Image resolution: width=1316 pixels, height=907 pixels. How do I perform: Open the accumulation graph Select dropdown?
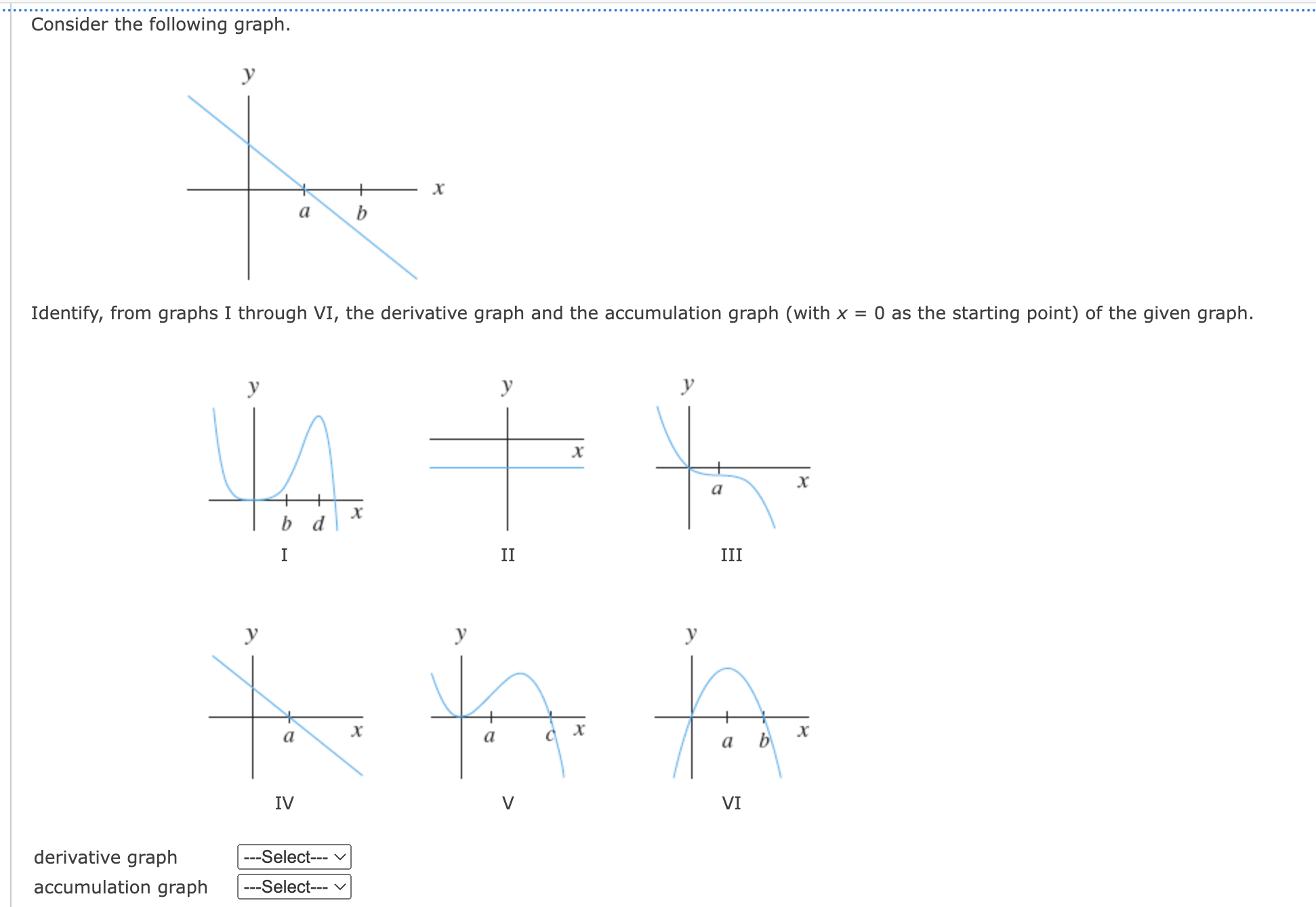(294, 887)
